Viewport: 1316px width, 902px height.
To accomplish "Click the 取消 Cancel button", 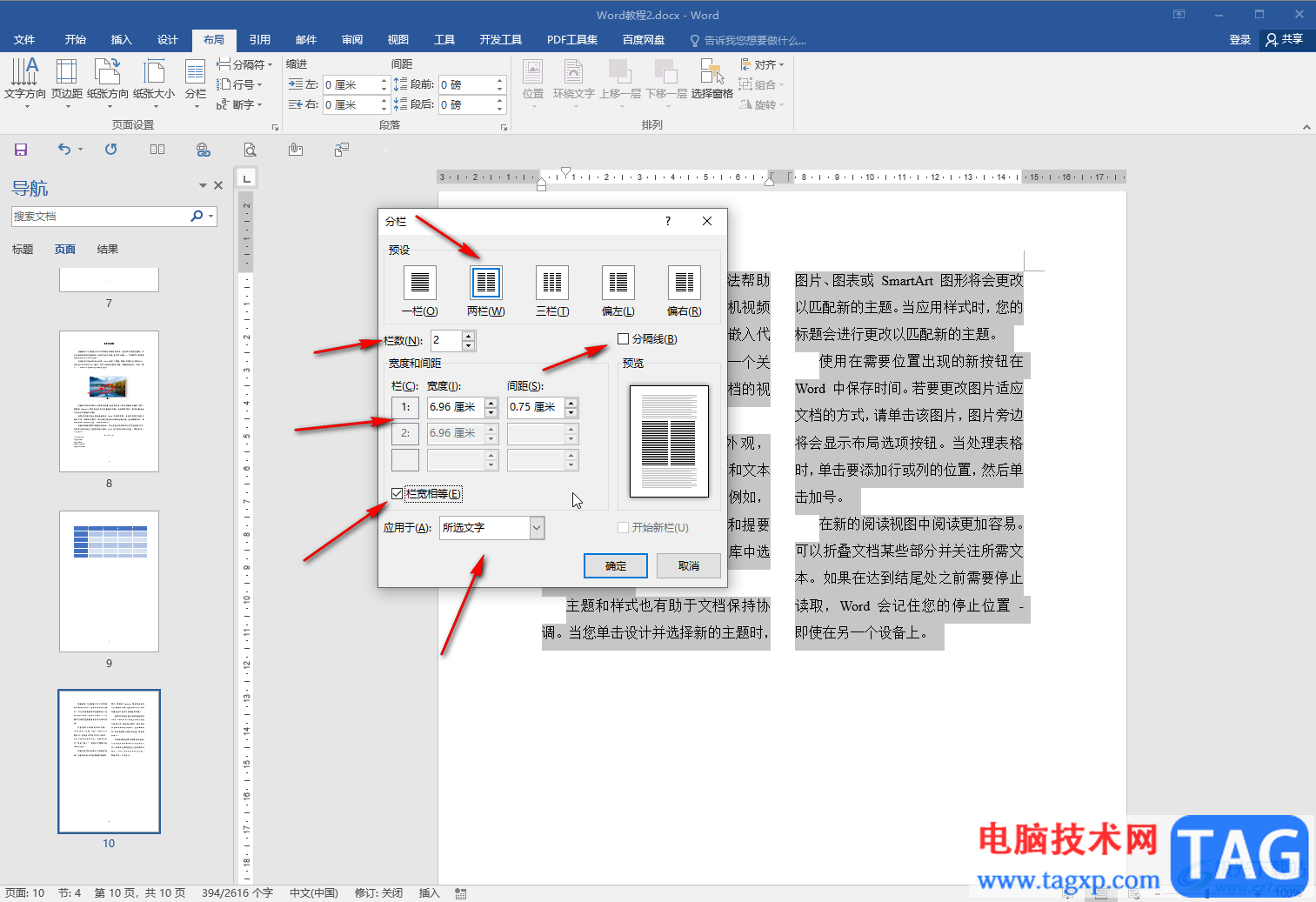I will 689,566.
